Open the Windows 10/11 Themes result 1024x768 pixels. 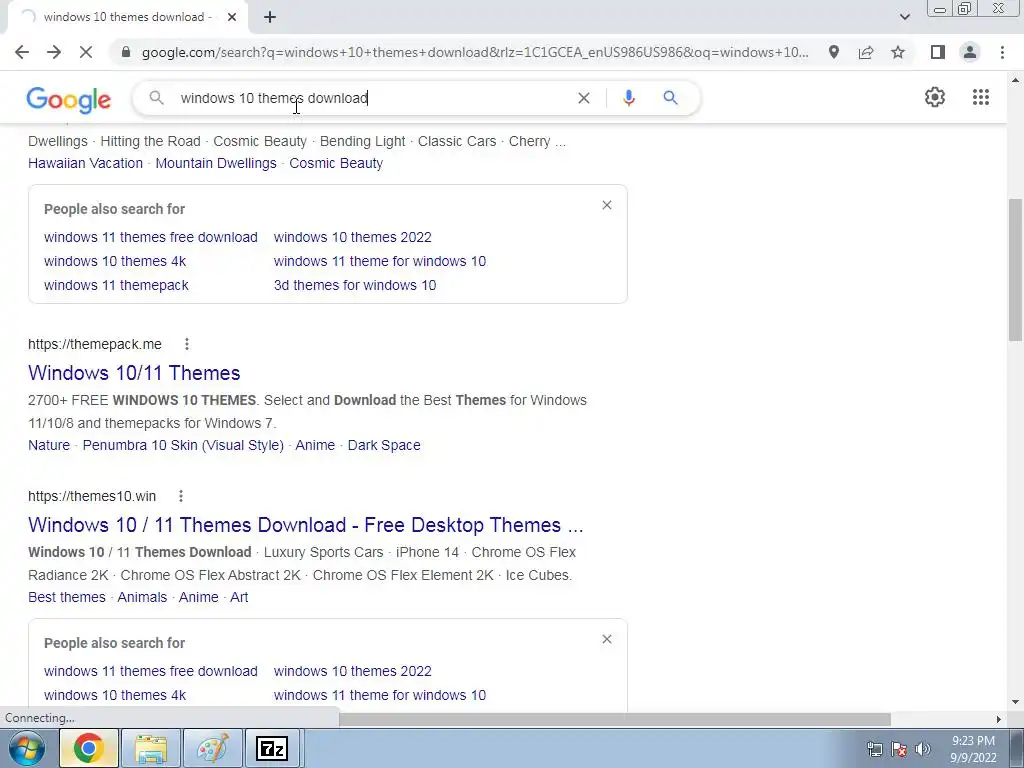point(134,373)
